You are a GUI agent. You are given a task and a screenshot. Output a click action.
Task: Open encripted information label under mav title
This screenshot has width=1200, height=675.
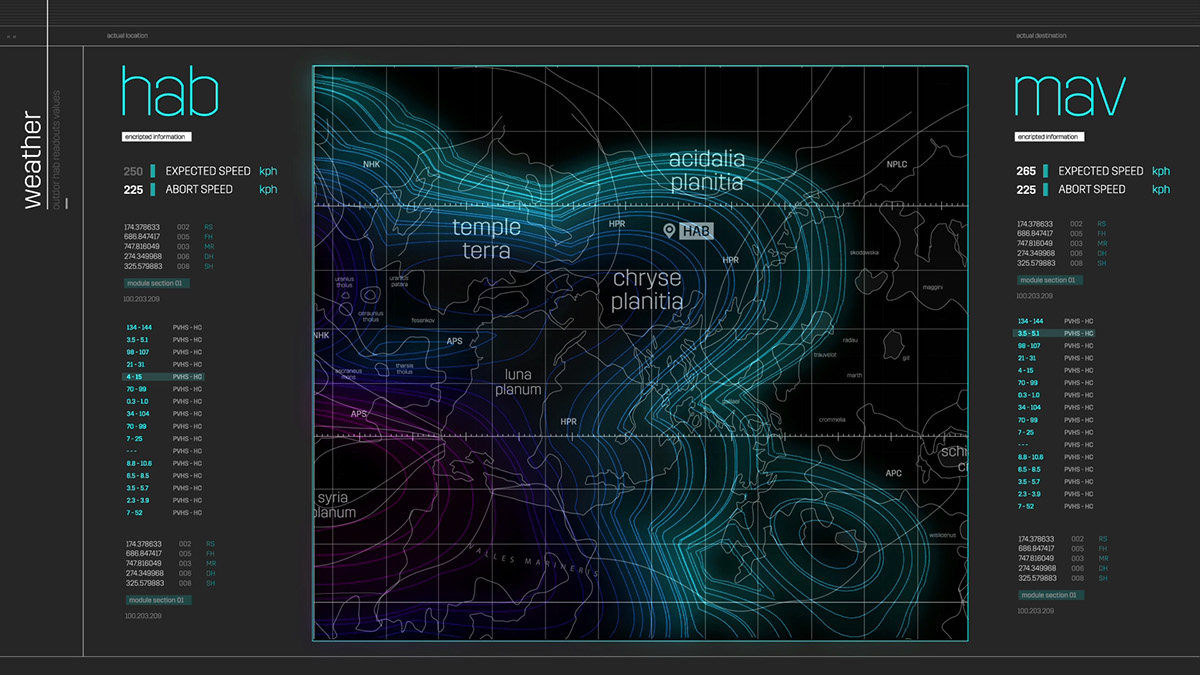pyautogui.click(x=1047, y=137)
